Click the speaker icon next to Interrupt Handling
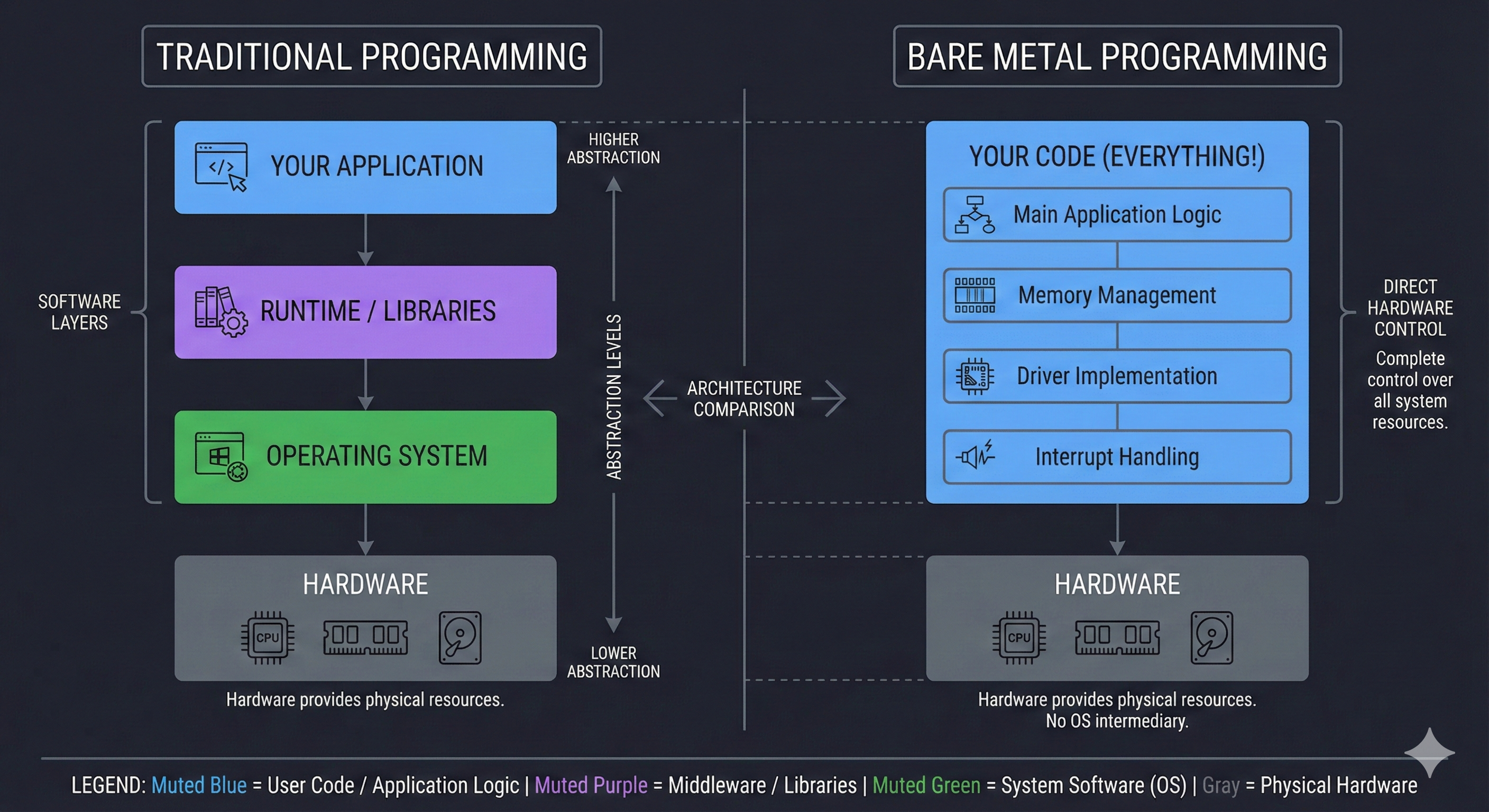This screenshot has width=1489, height=812. click(975, 457)
